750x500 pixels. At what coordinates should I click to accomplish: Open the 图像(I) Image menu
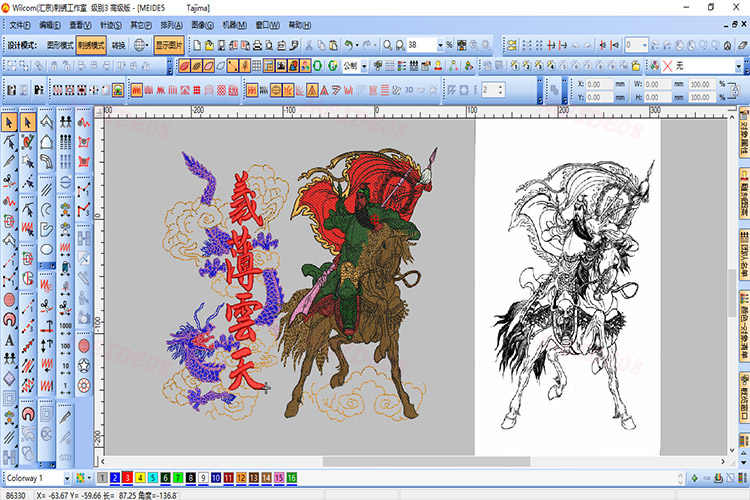click(x=230, y=24)
